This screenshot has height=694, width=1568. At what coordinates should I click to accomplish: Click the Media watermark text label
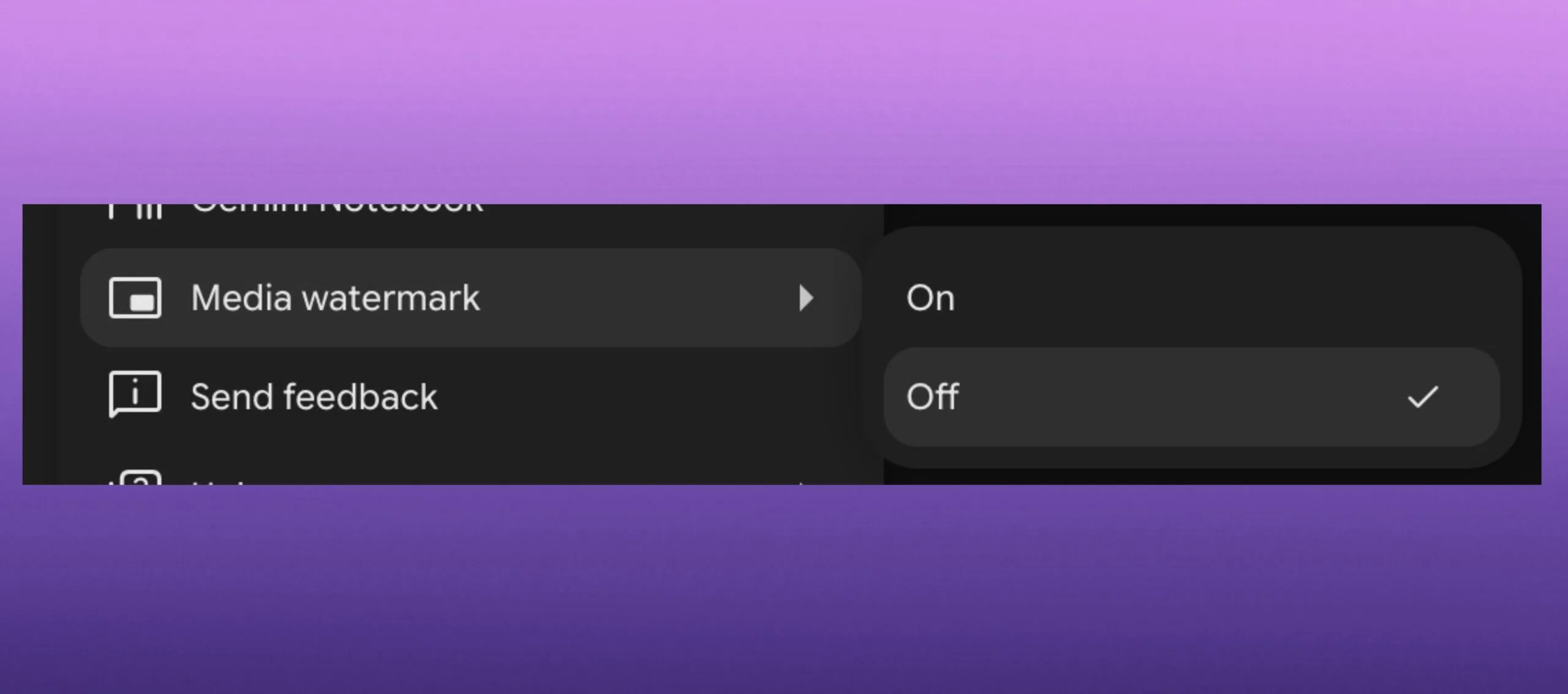[335, 298]
